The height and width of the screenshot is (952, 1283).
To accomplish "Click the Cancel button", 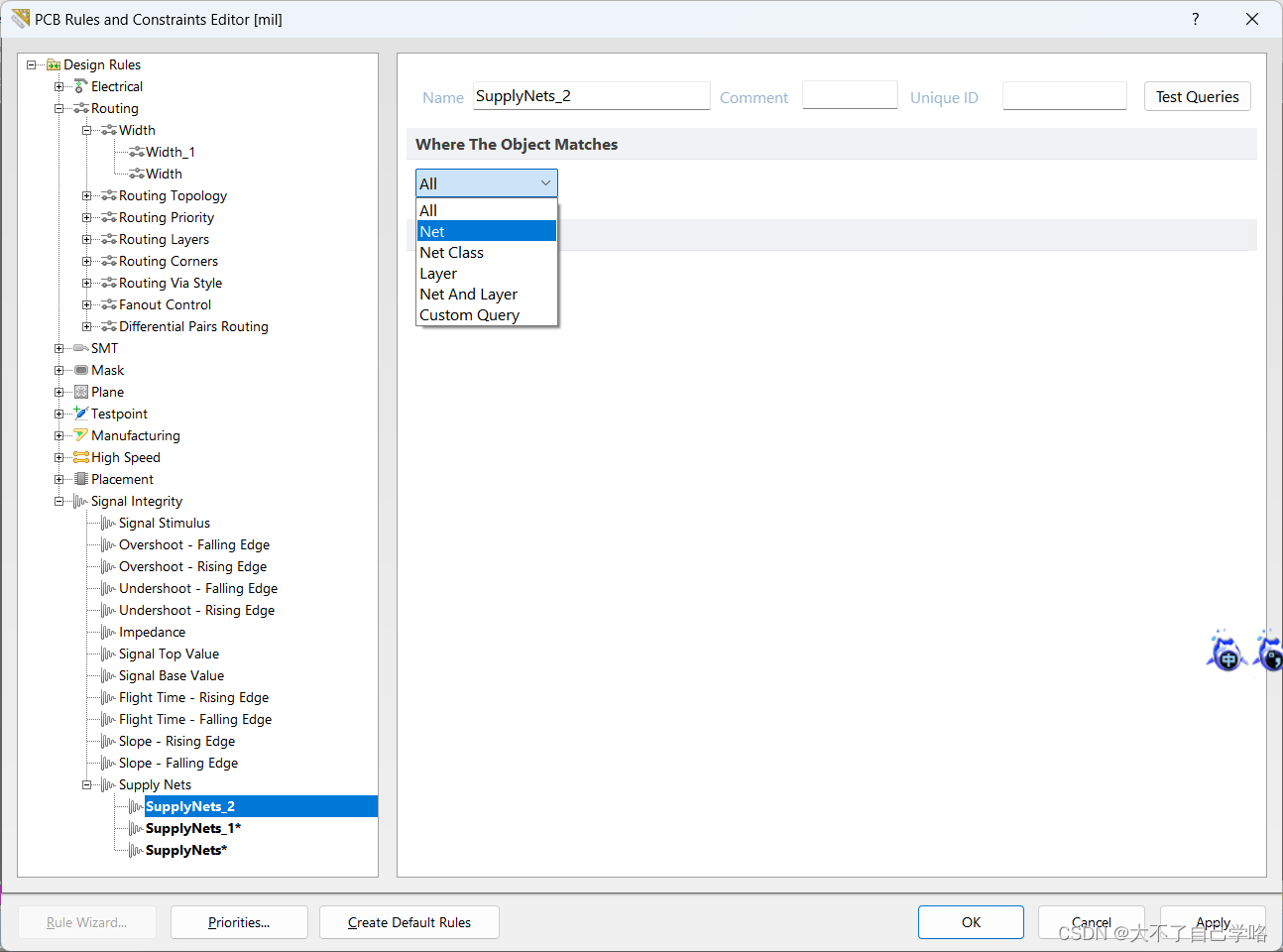I will [1091, 922].
